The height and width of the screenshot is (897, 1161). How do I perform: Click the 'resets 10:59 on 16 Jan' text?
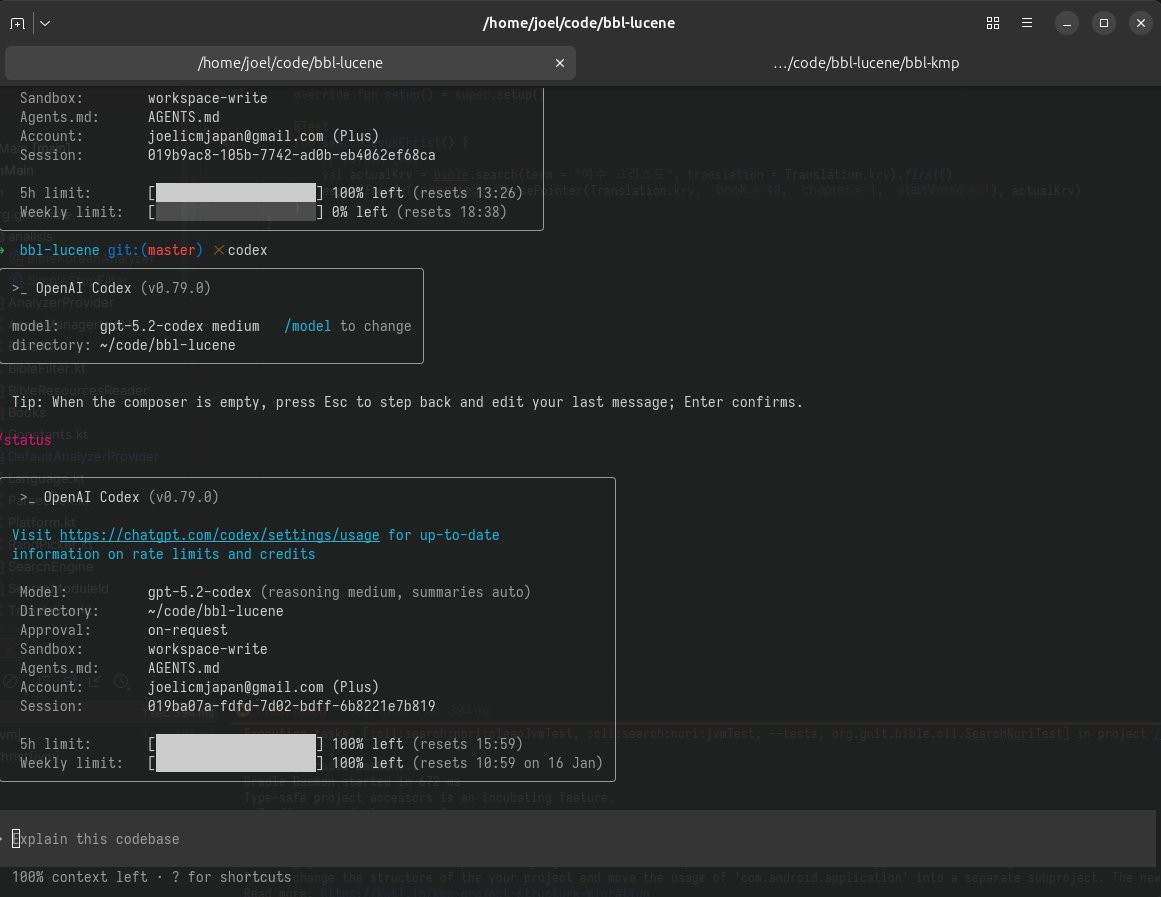click(x=507, y=763)
